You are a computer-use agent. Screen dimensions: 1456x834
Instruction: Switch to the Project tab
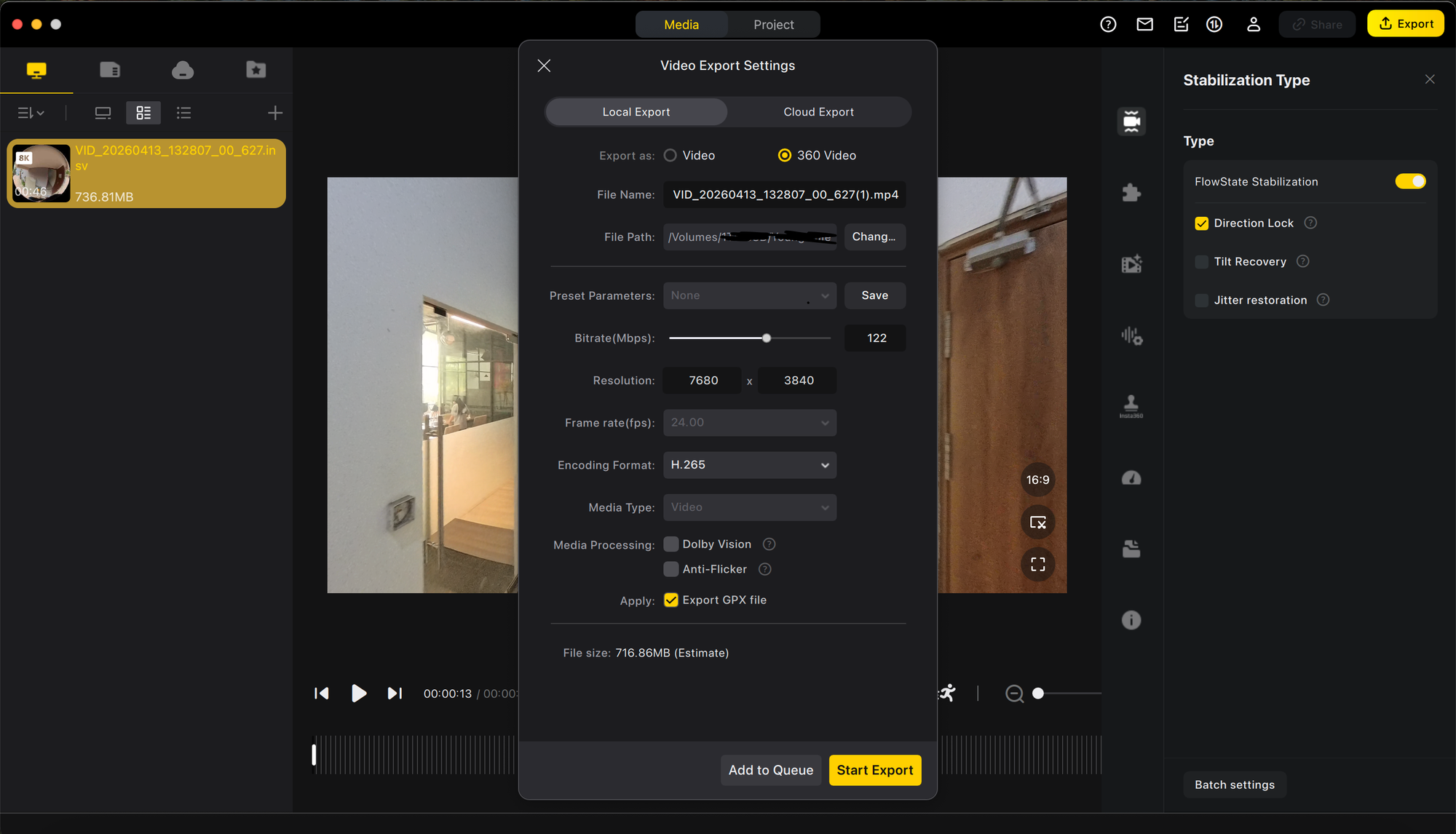coord(773,25)
